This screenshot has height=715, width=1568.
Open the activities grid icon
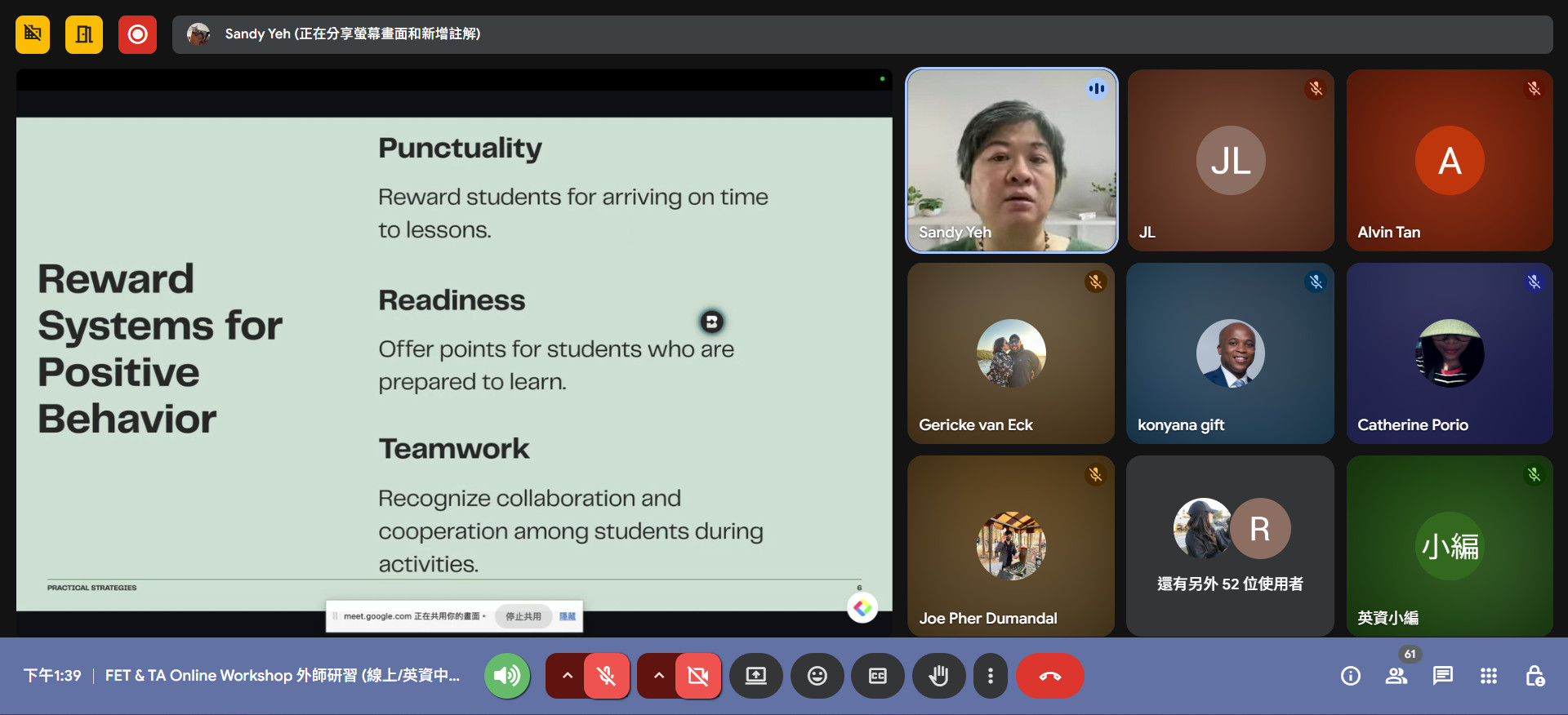click(x=1488, y=676)
